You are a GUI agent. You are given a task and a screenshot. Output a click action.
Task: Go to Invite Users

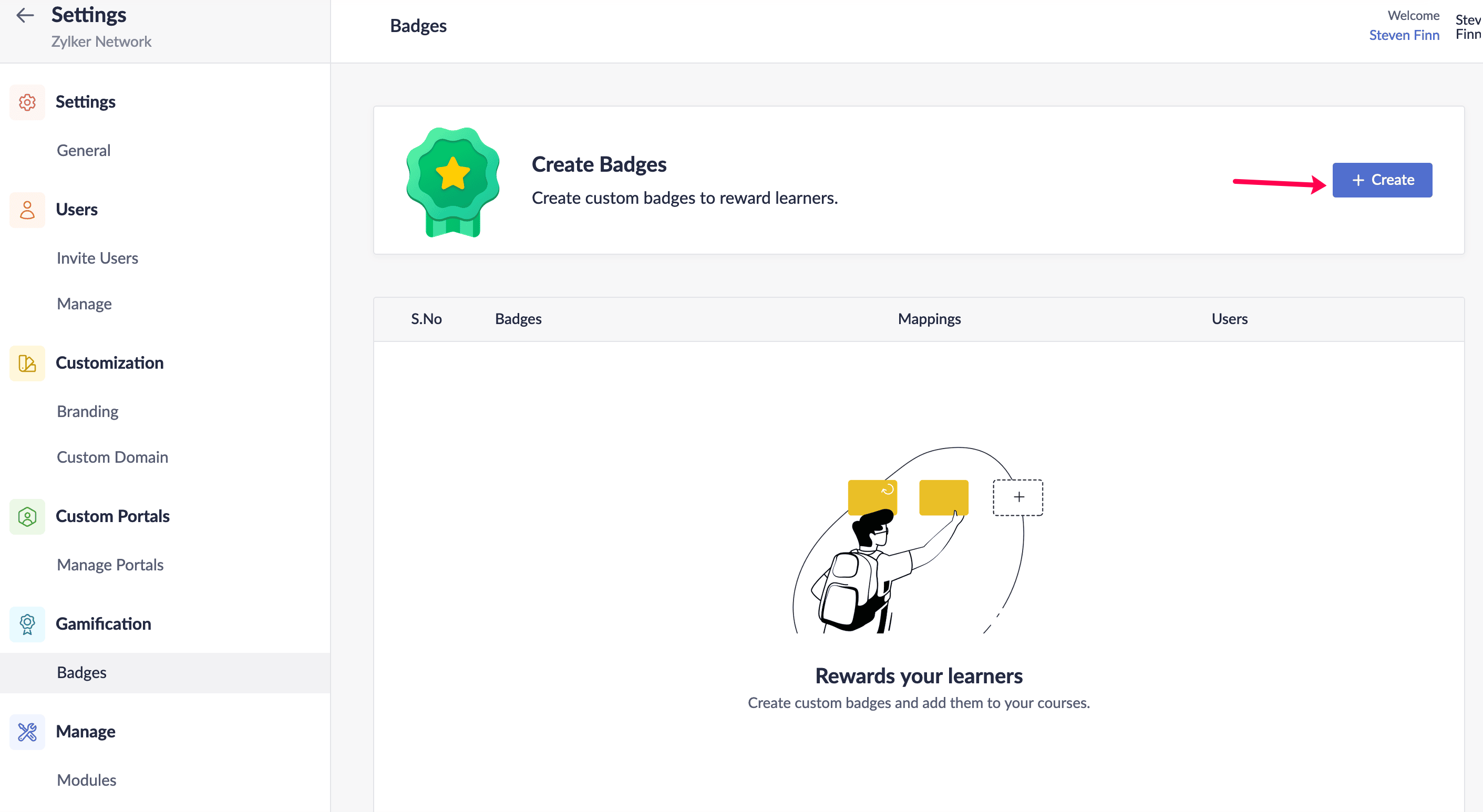[97, 258]
